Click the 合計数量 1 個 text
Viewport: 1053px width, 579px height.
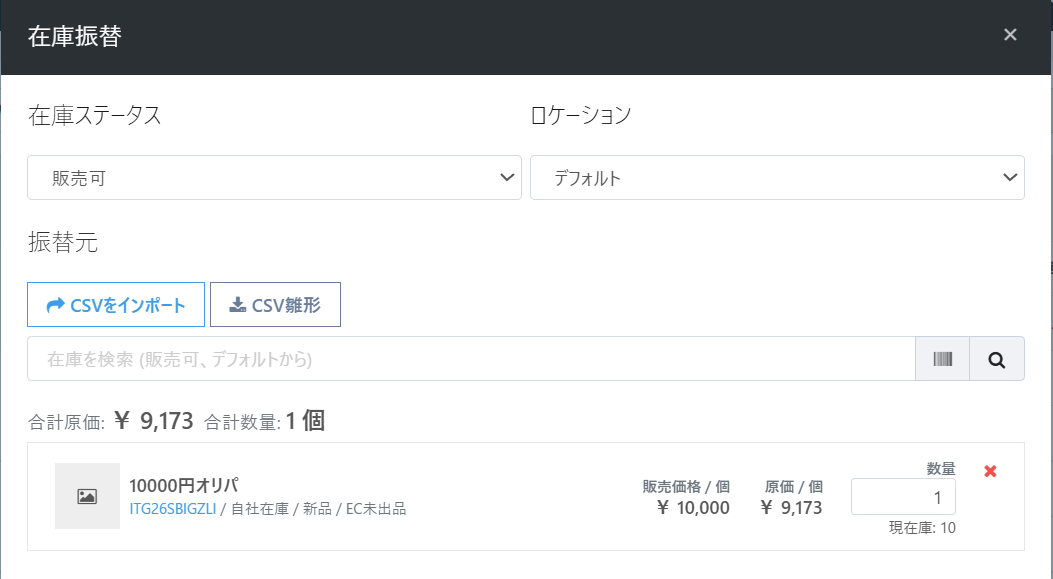point(304,421)
